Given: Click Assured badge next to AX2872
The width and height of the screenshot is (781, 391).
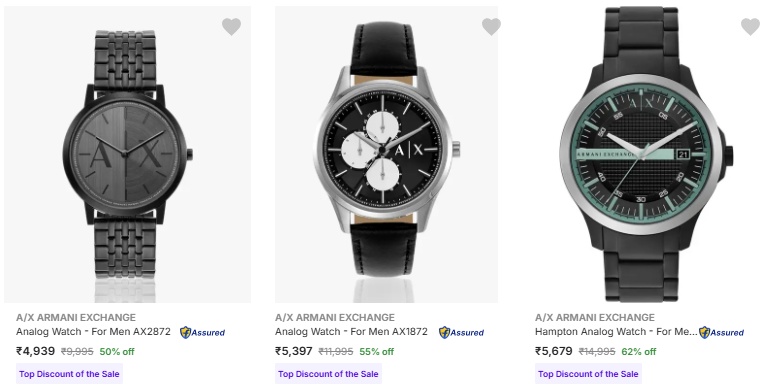Looking at the screenshot, I should (202, 332).
